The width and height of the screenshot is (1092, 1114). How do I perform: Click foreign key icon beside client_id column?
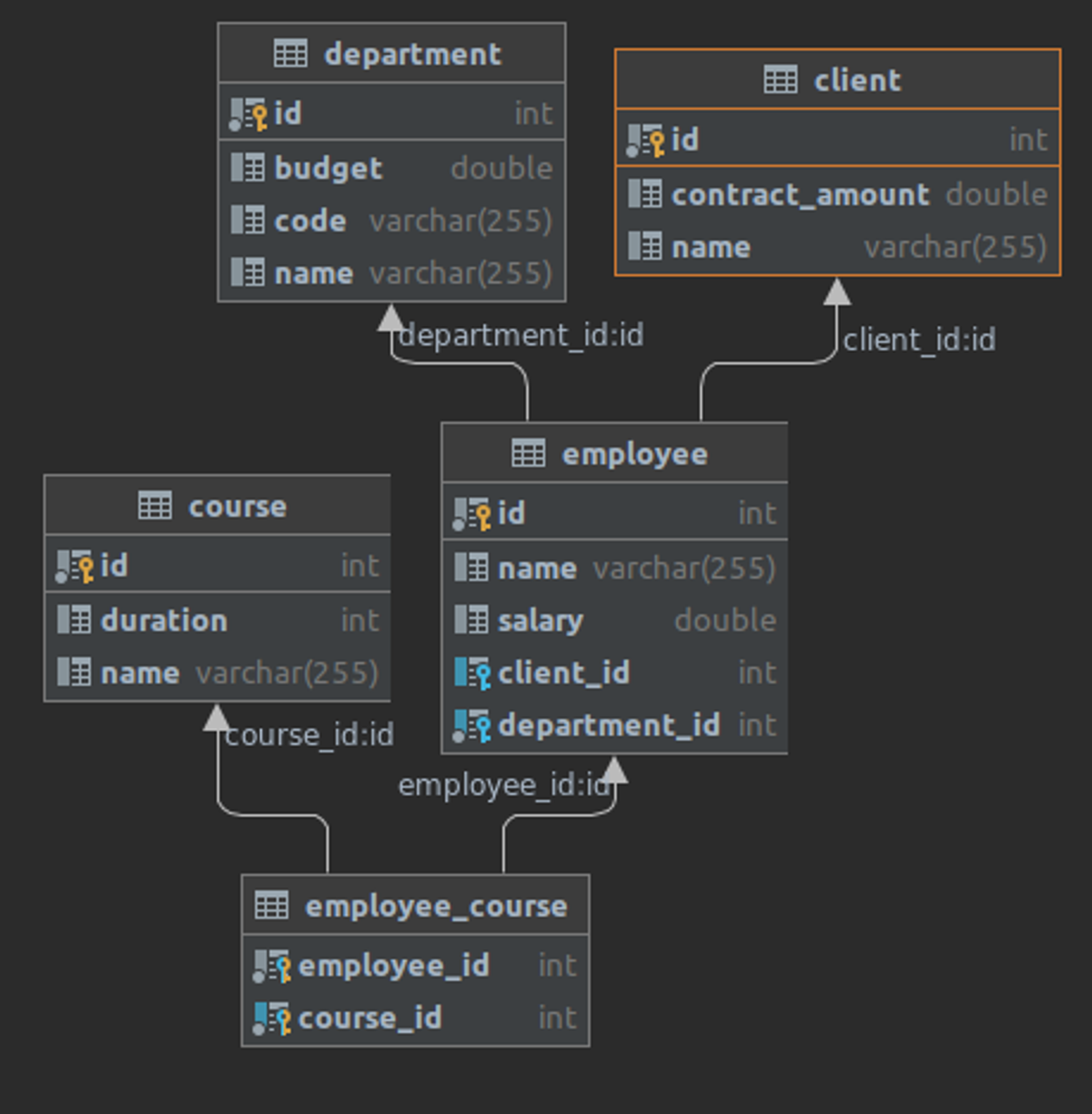point(472,673)
